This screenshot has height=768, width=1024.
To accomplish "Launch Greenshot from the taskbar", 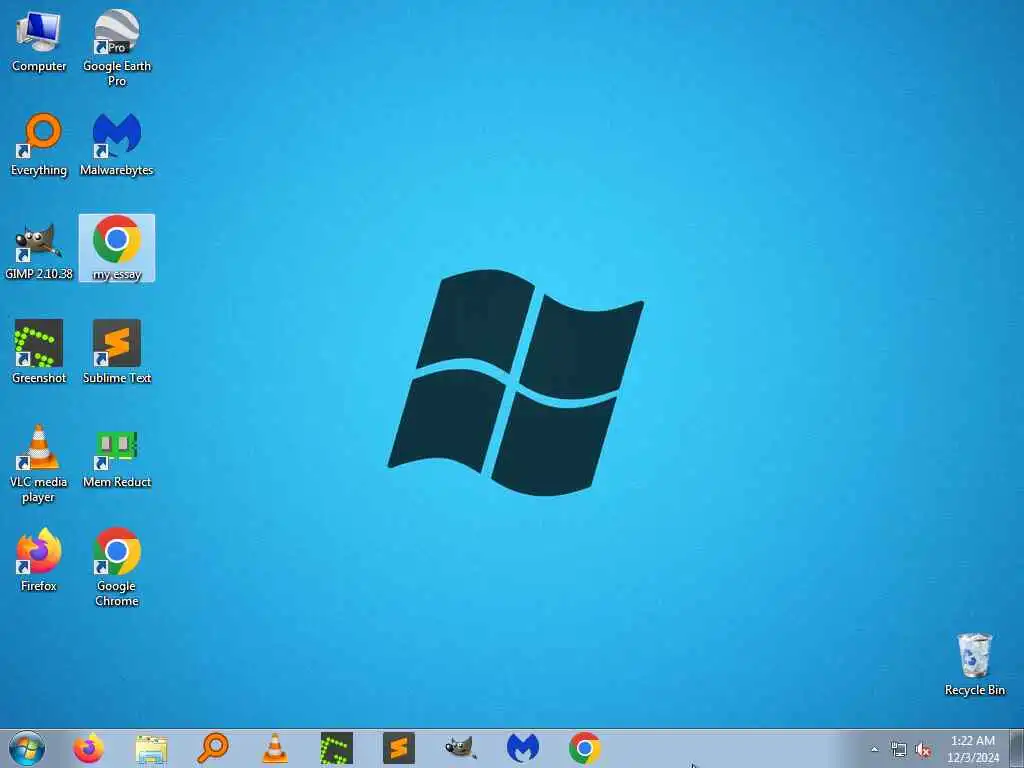I will [337, 748].
